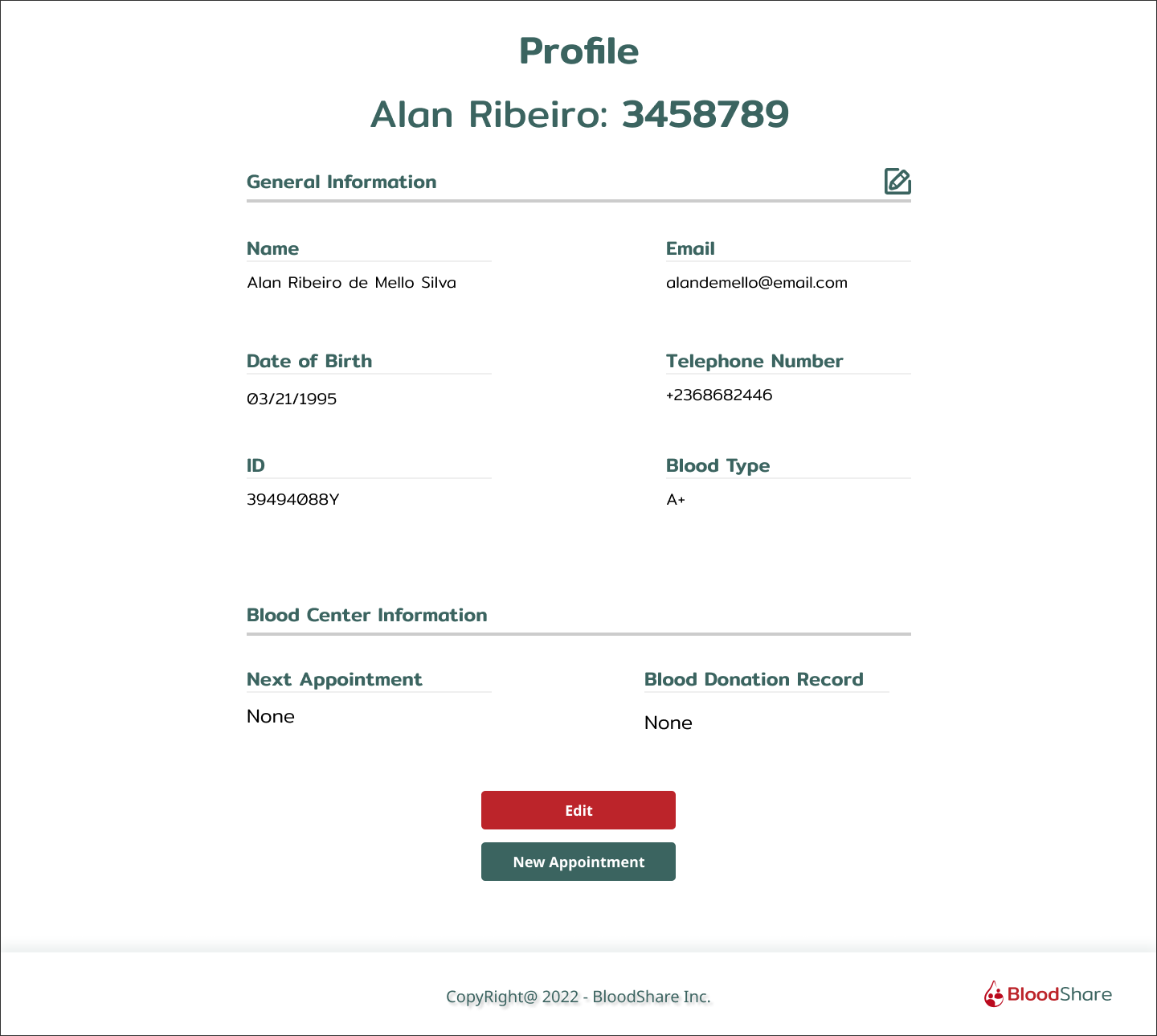
Task: Click None under Blood Donation Record
Action: [668, 723]
